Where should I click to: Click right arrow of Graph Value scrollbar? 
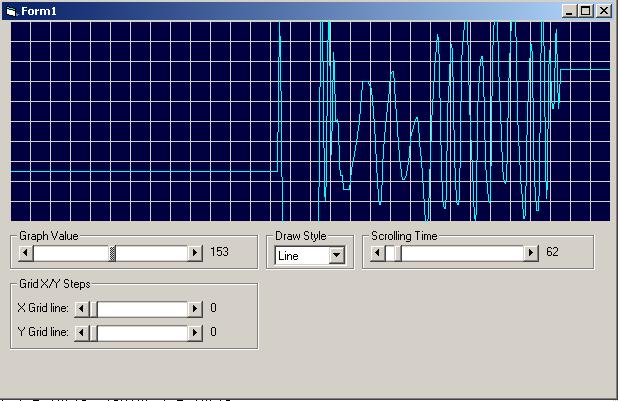click(195, 254)
